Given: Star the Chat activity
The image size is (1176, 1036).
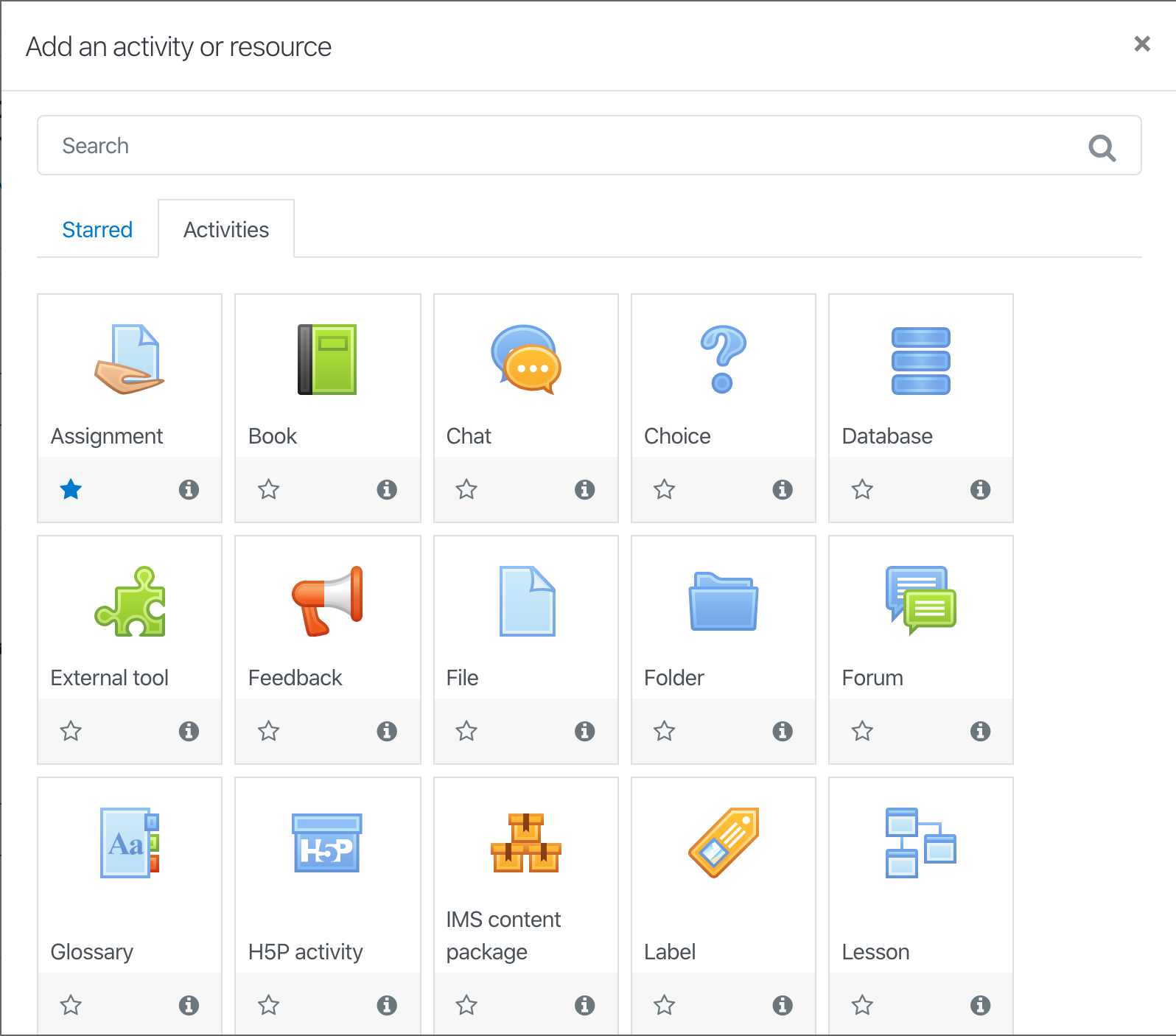Looking at the screenshot, I should tap(466, 489).
